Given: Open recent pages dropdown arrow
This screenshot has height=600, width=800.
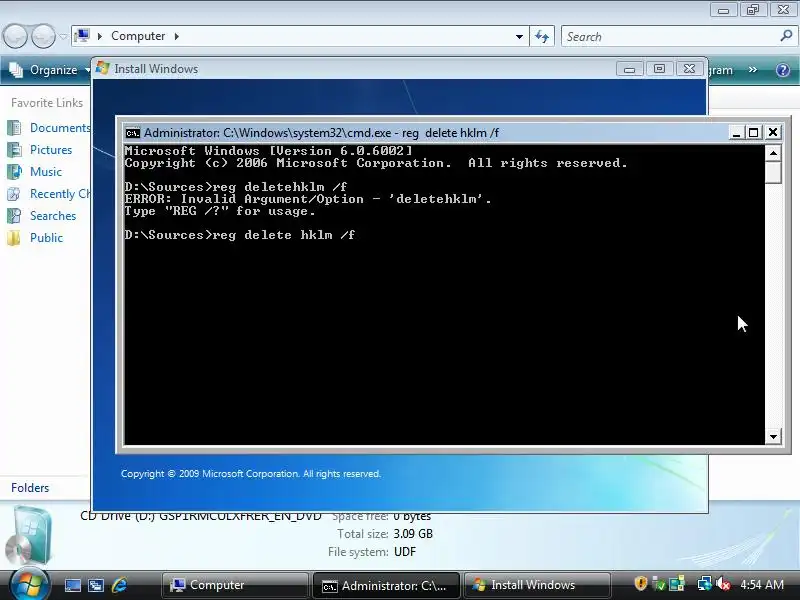Looking at the screenshot, I should [x=63, y=37].
